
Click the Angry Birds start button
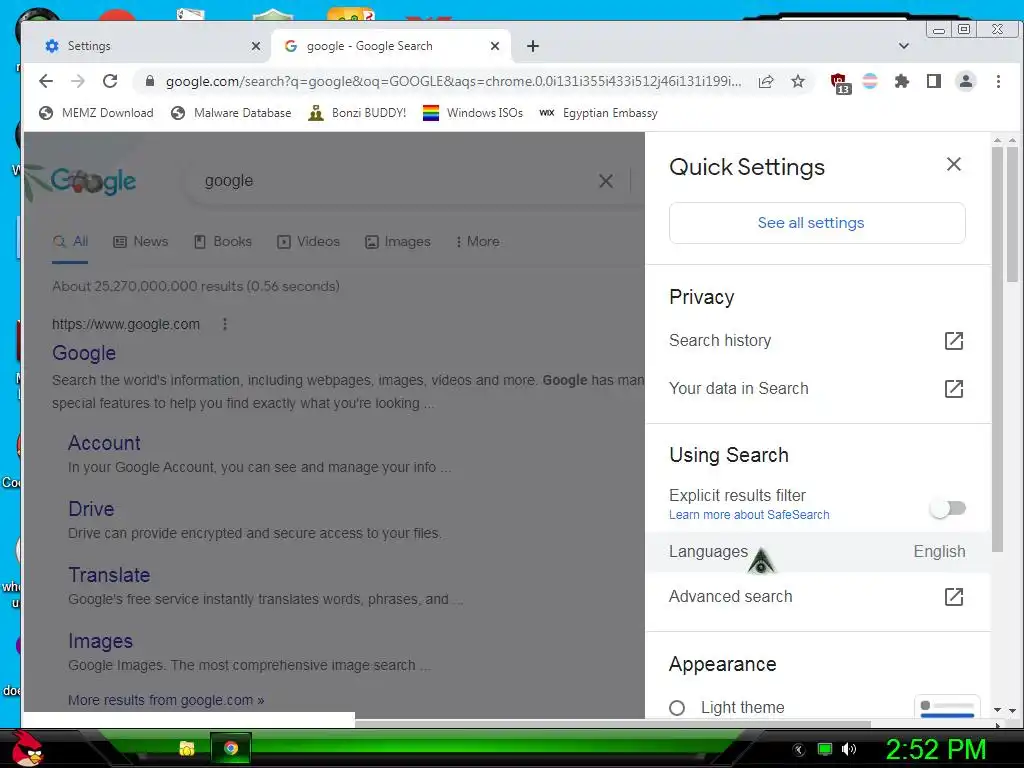pyautogui.click(x=27, y=748)
